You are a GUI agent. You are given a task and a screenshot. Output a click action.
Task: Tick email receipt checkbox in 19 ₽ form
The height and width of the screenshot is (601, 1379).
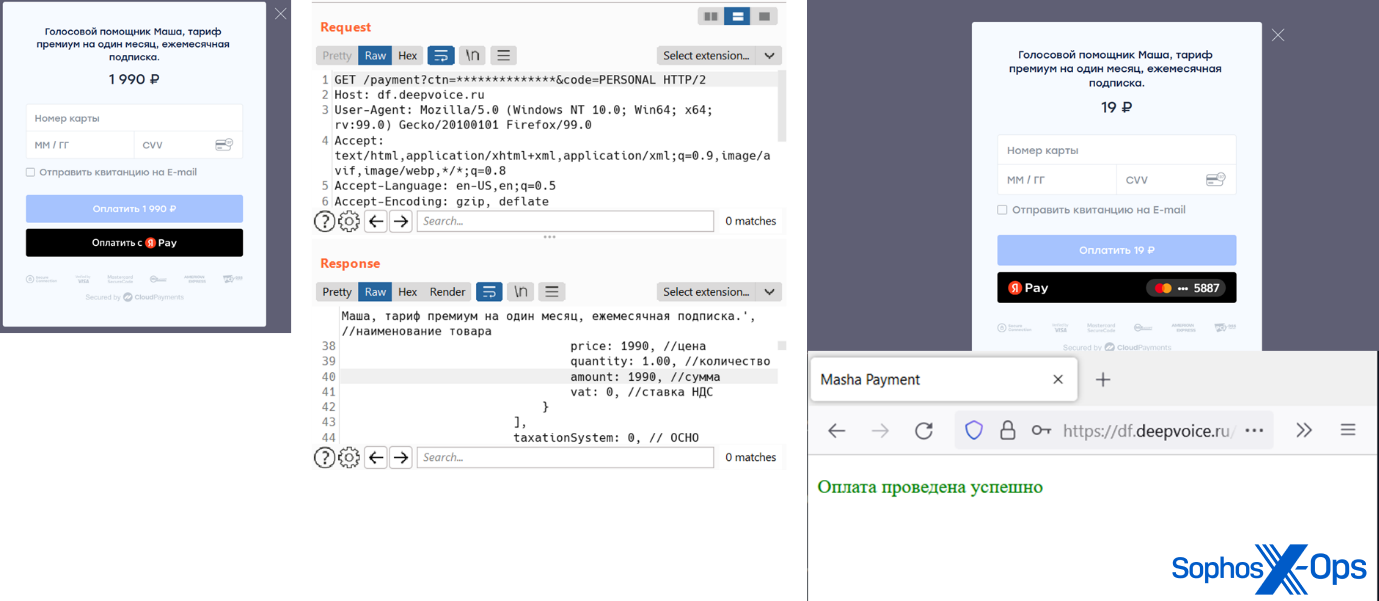tap(1002, 210)
